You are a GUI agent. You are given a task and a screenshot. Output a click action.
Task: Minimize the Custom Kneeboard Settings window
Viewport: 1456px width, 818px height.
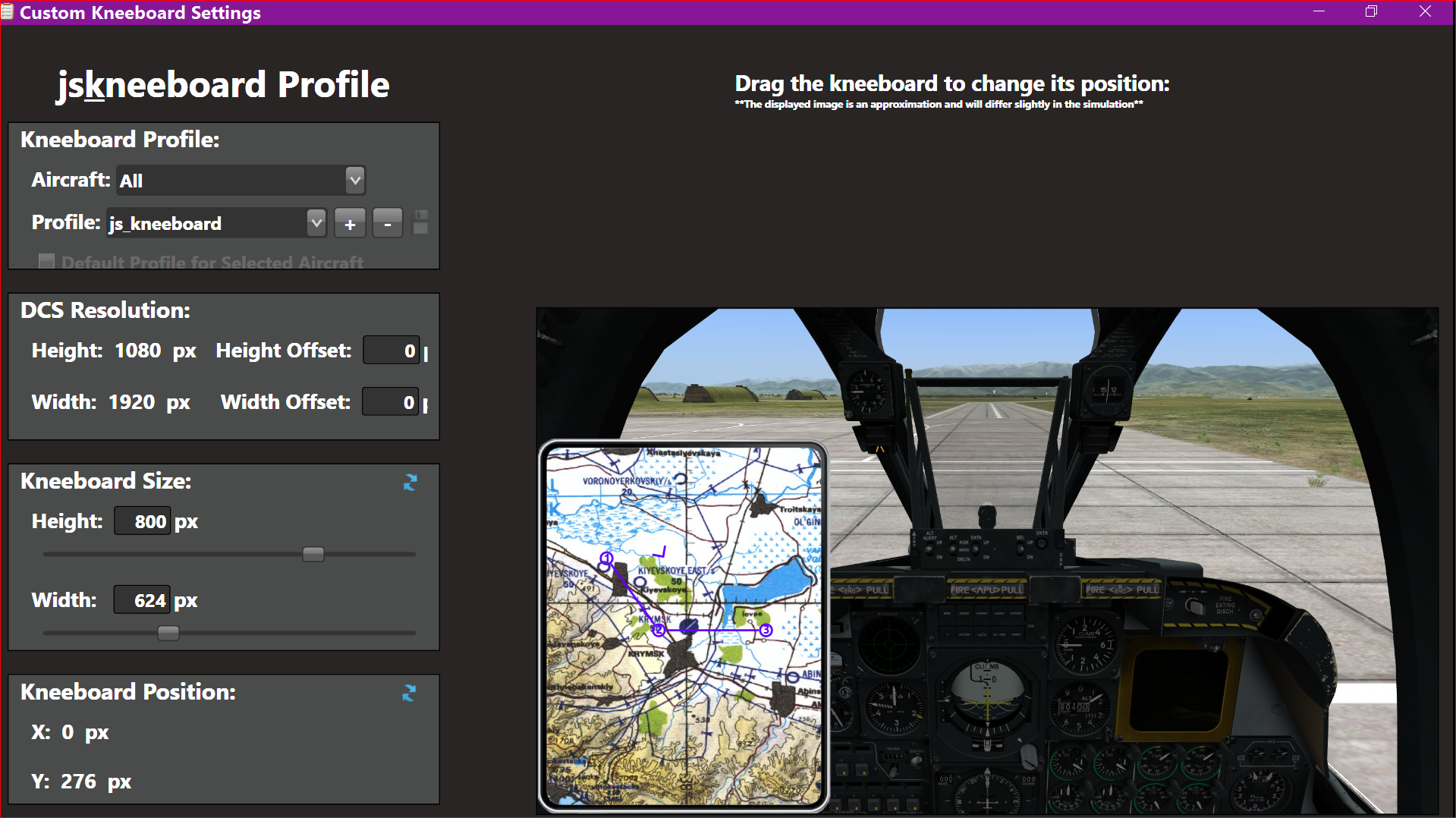pyautogui.click(x=1319, y=11)
